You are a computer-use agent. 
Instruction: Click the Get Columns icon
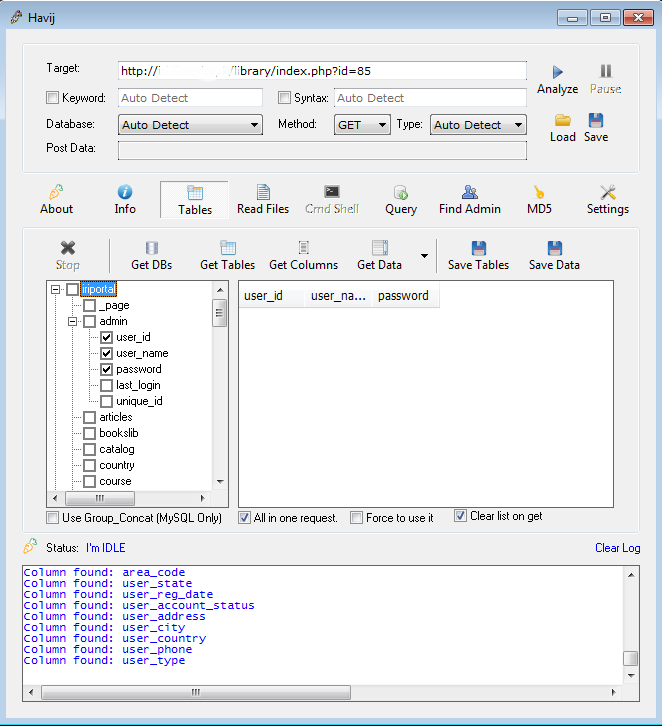coord(304,248)
